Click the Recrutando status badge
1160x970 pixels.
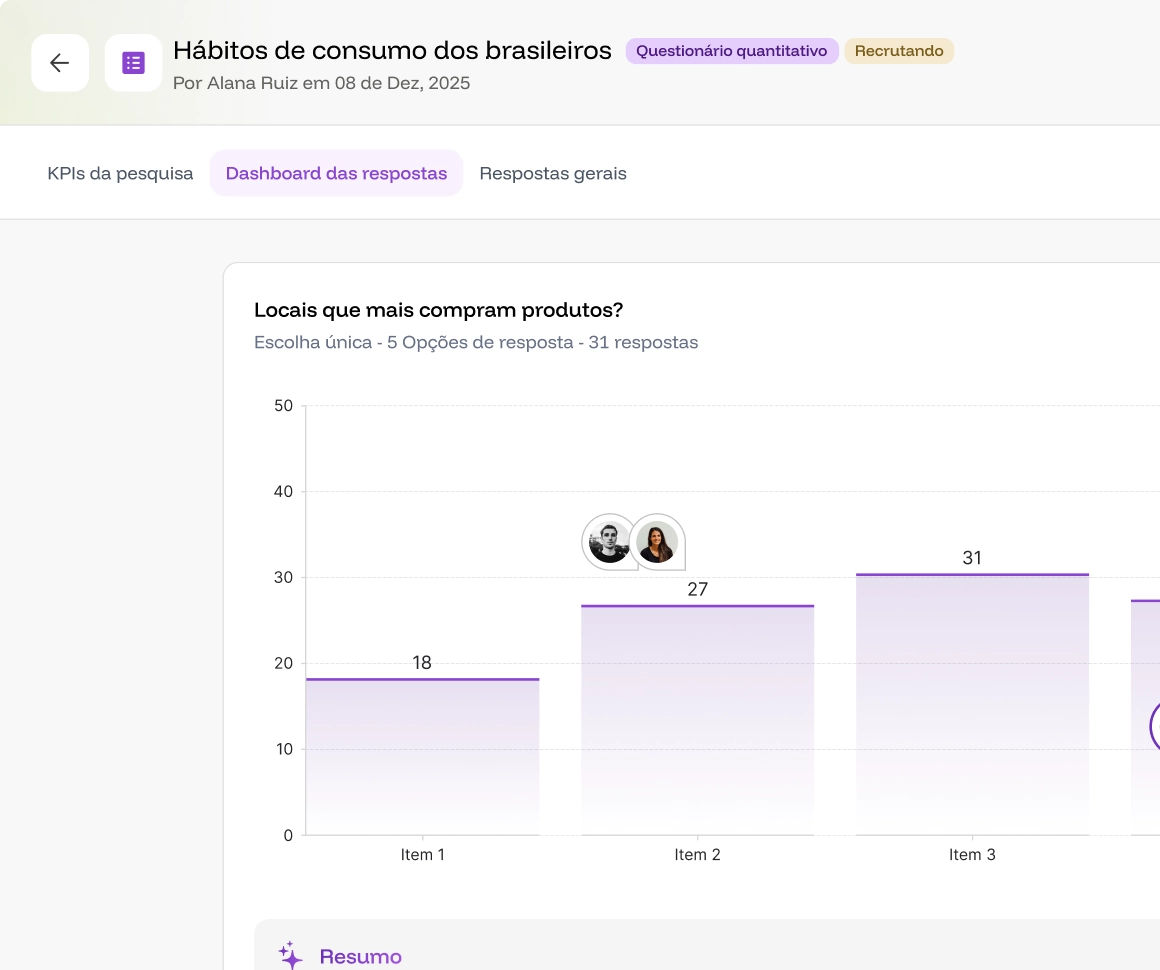pos(899,51)
